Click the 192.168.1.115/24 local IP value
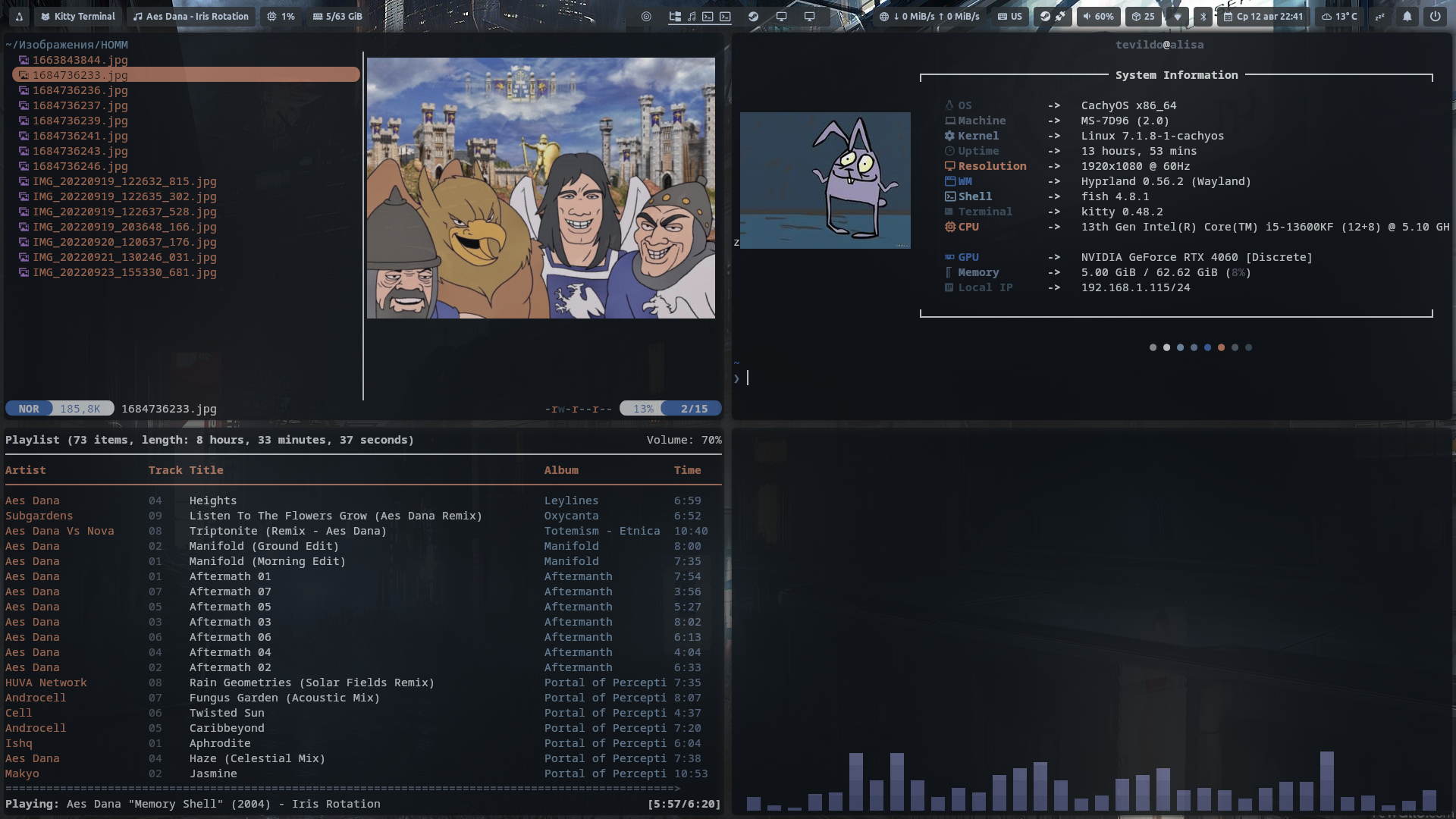Screen dimensions: 1456x819 pyautogui.click(x=1135, y=287)
